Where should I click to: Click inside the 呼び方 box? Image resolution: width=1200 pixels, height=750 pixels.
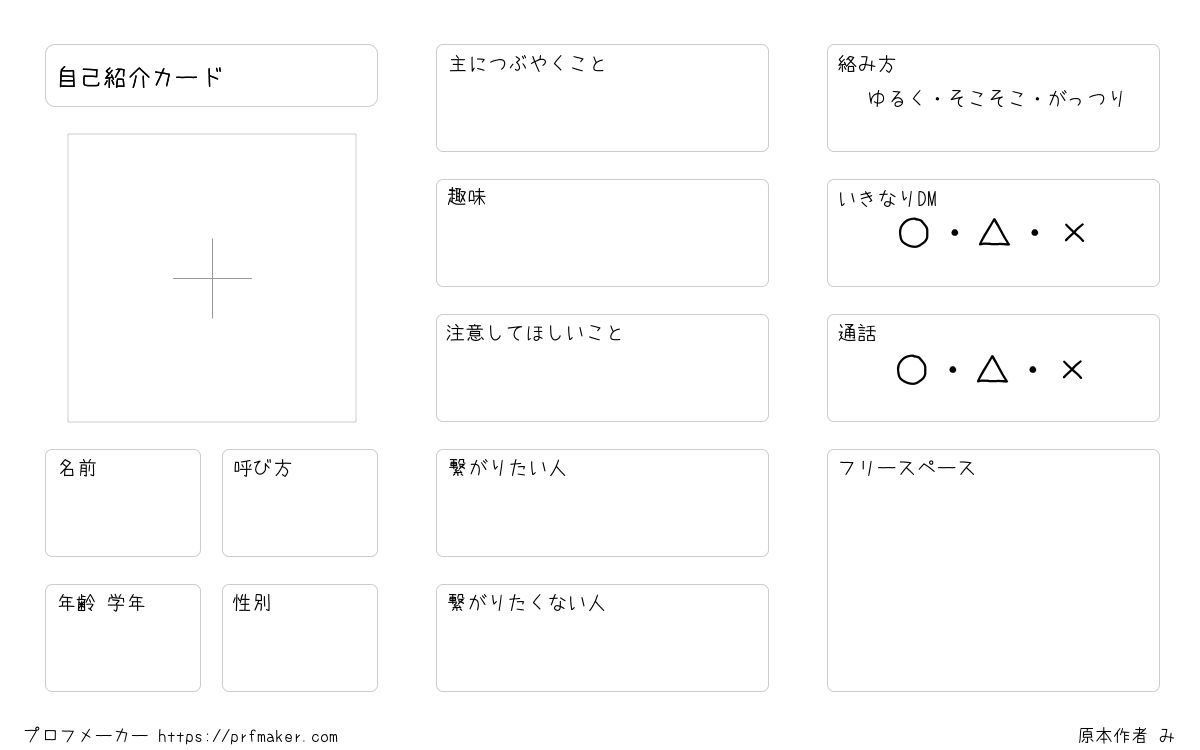coord(300,503)
